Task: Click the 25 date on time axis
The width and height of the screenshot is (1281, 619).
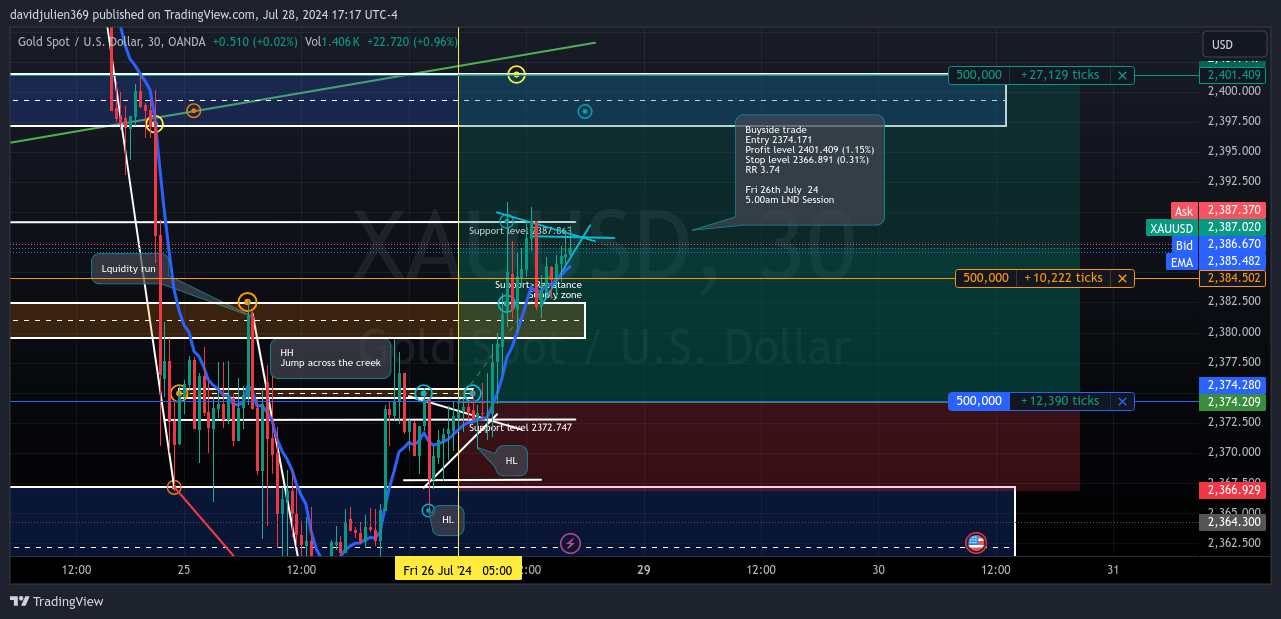Action: click(183, 570)
